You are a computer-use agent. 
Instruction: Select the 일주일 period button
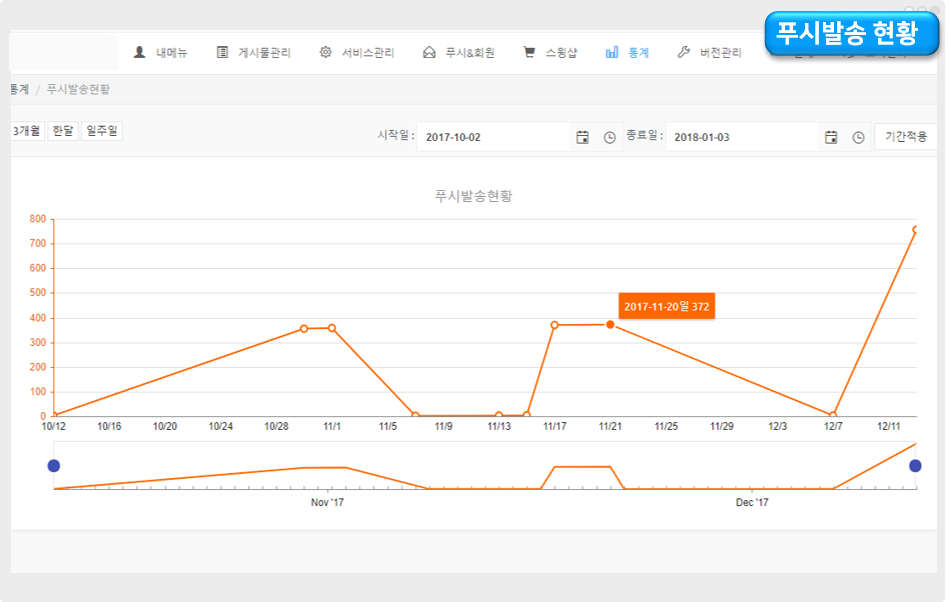(102, 131)
